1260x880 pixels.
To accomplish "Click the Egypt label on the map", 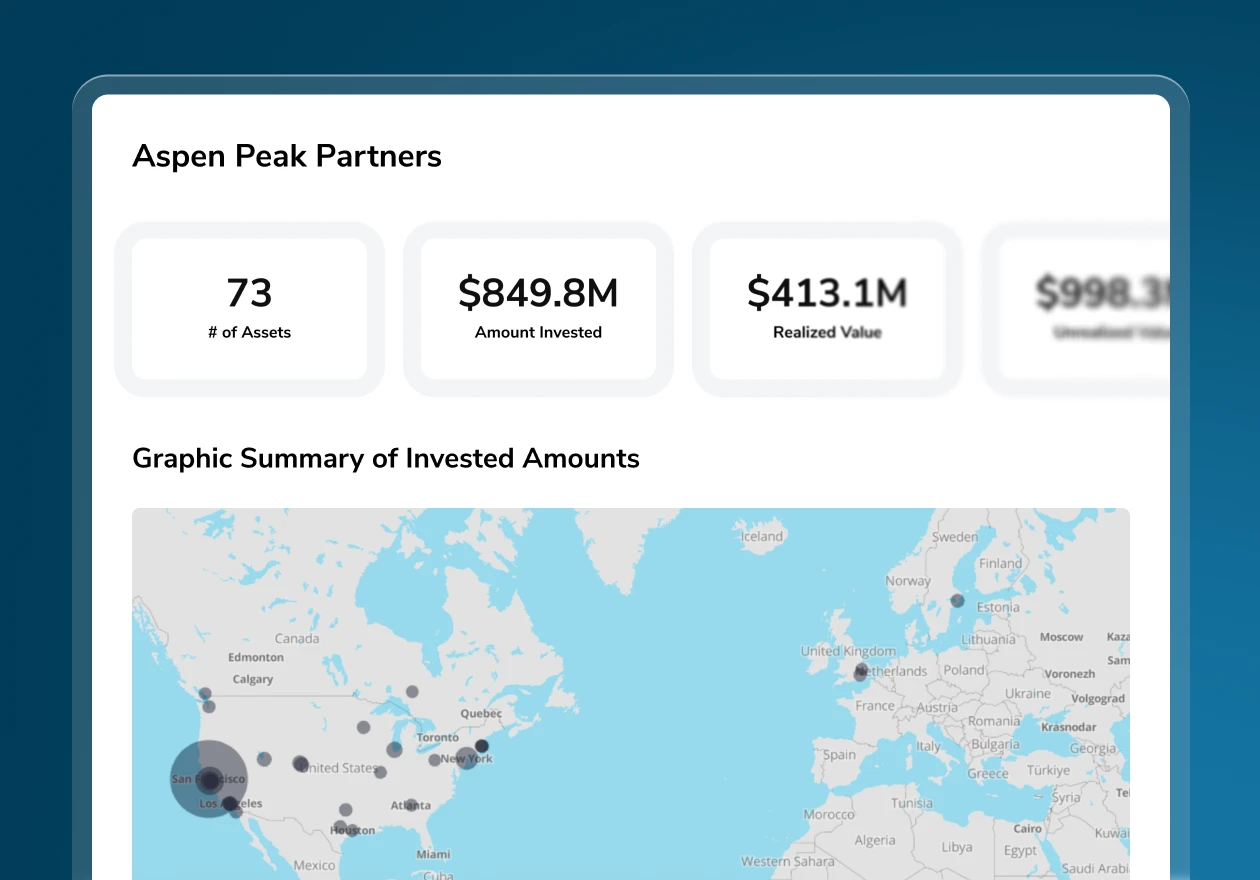I will coord(1020,851).
